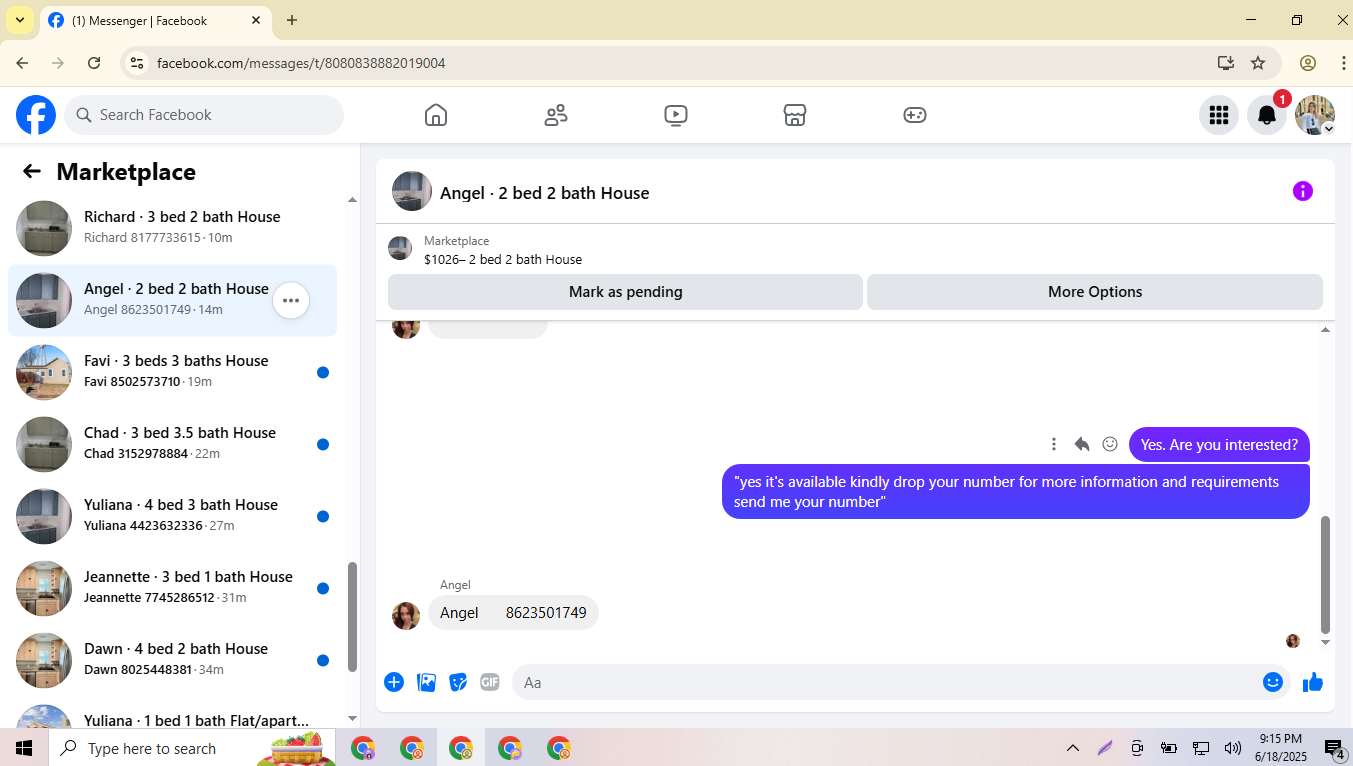
Task: Open the Windows notification center
Action: pos(1334,748)
